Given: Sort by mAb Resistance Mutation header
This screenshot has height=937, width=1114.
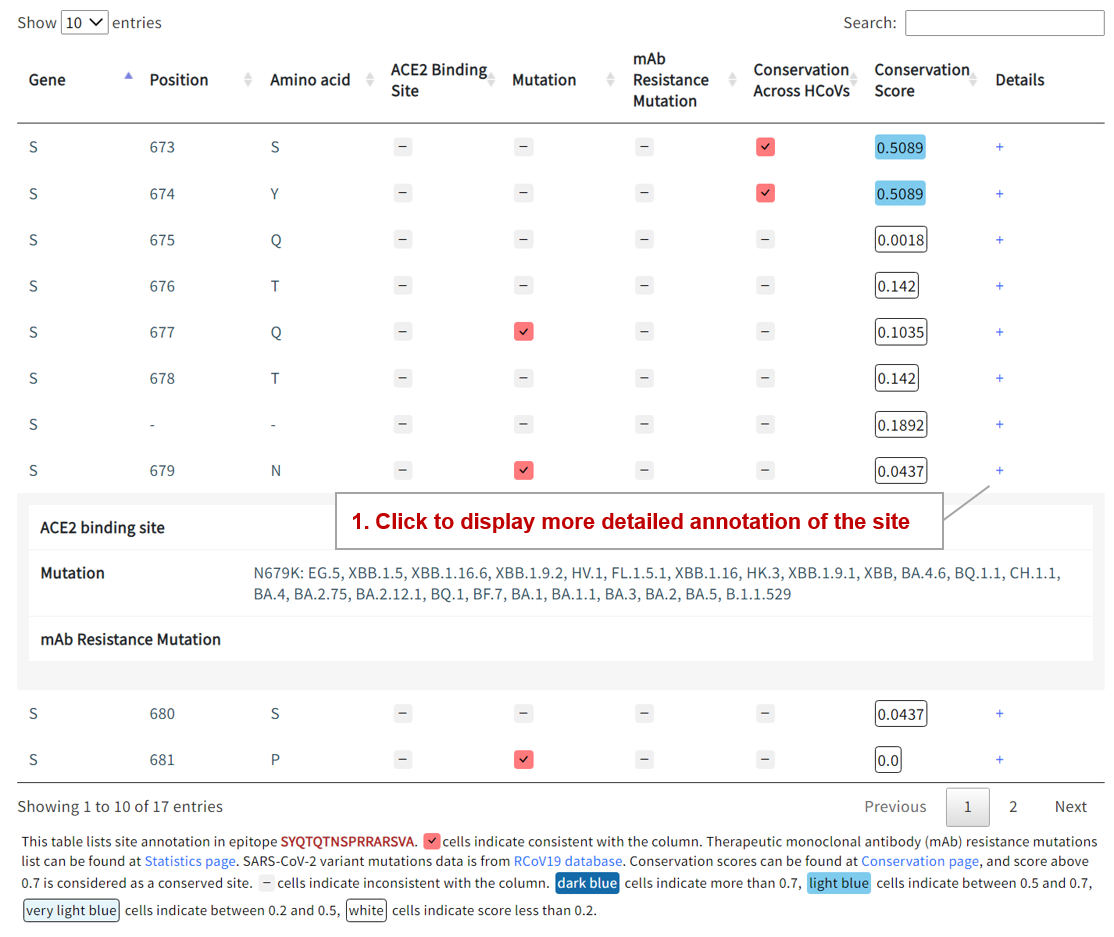Looking at the screenshot, I should pos(670,80).
